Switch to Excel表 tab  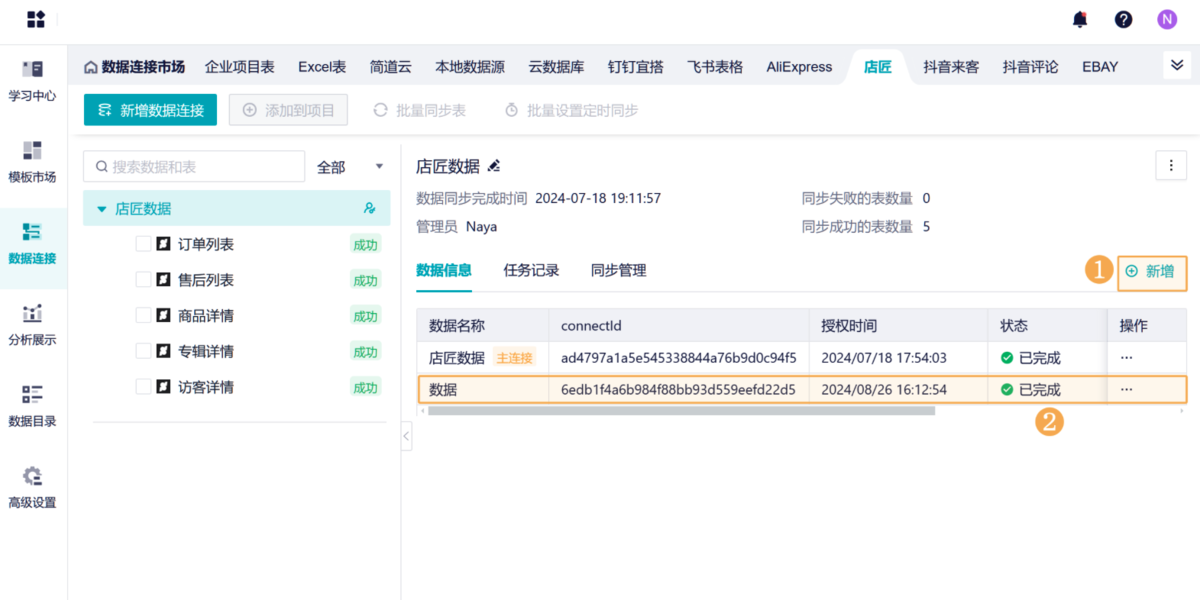[x=322, y=67]
